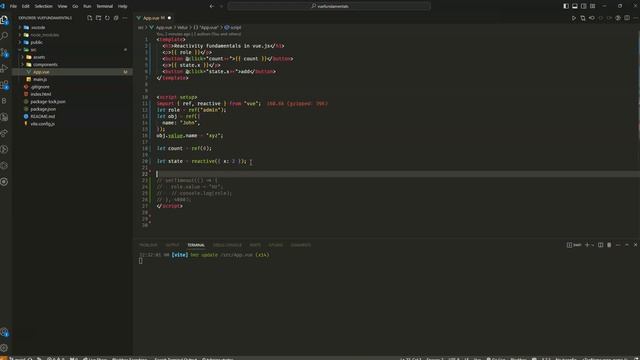Open the Search view in activity bar
This screenshot has width=640, height=360.
pos(4,36)
